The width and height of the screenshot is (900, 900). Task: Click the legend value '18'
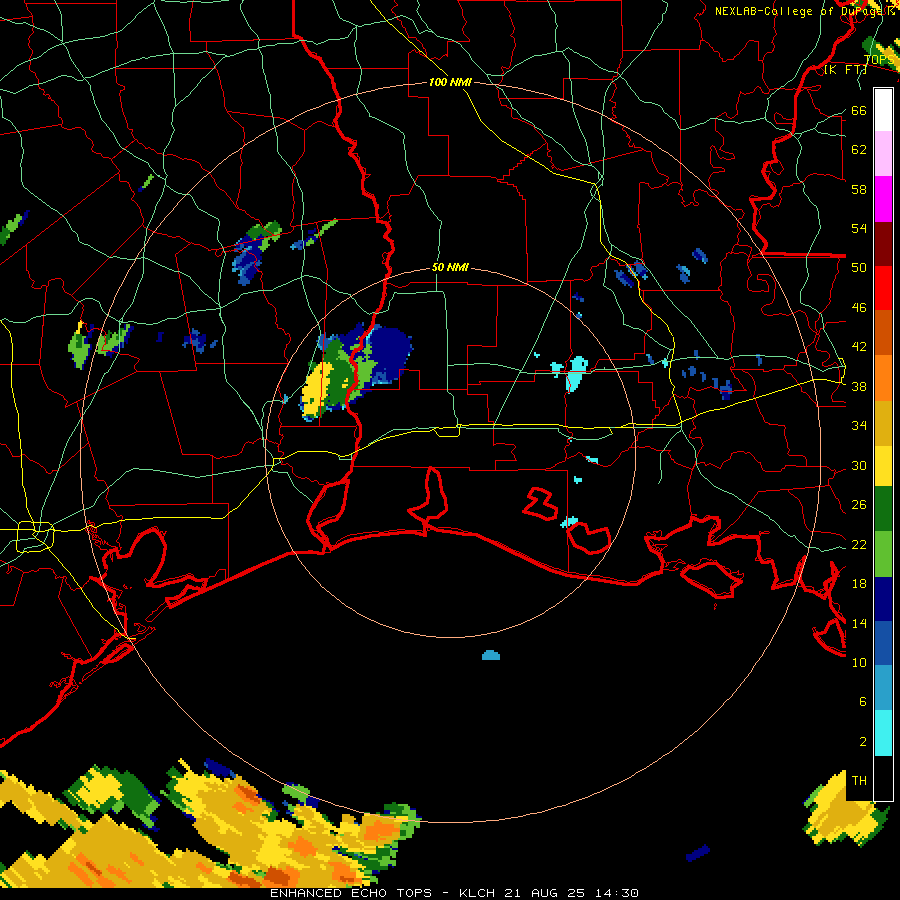[859, 584]
